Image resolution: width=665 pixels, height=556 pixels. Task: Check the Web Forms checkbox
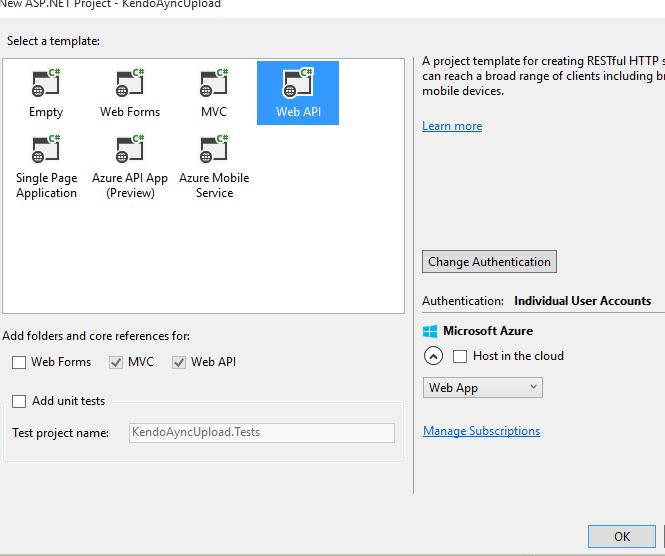(19, 362)
